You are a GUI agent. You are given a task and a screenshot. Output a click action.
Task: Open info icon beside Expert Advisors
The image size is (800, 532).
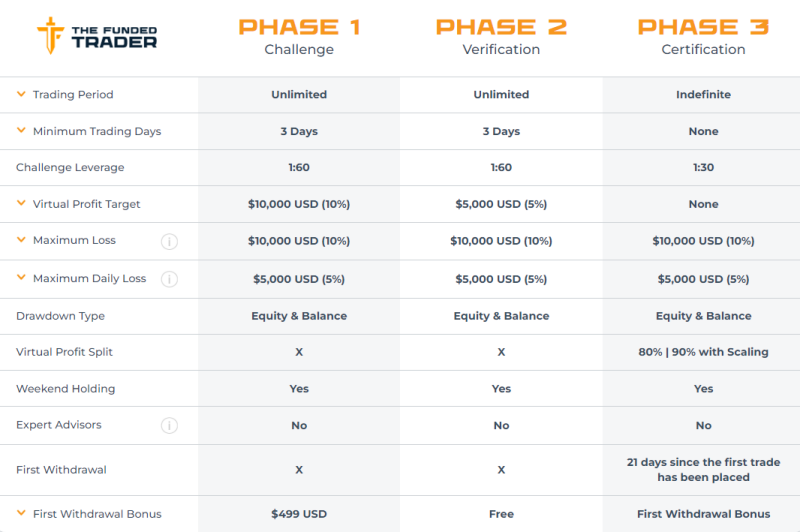[x=170, y=425]
